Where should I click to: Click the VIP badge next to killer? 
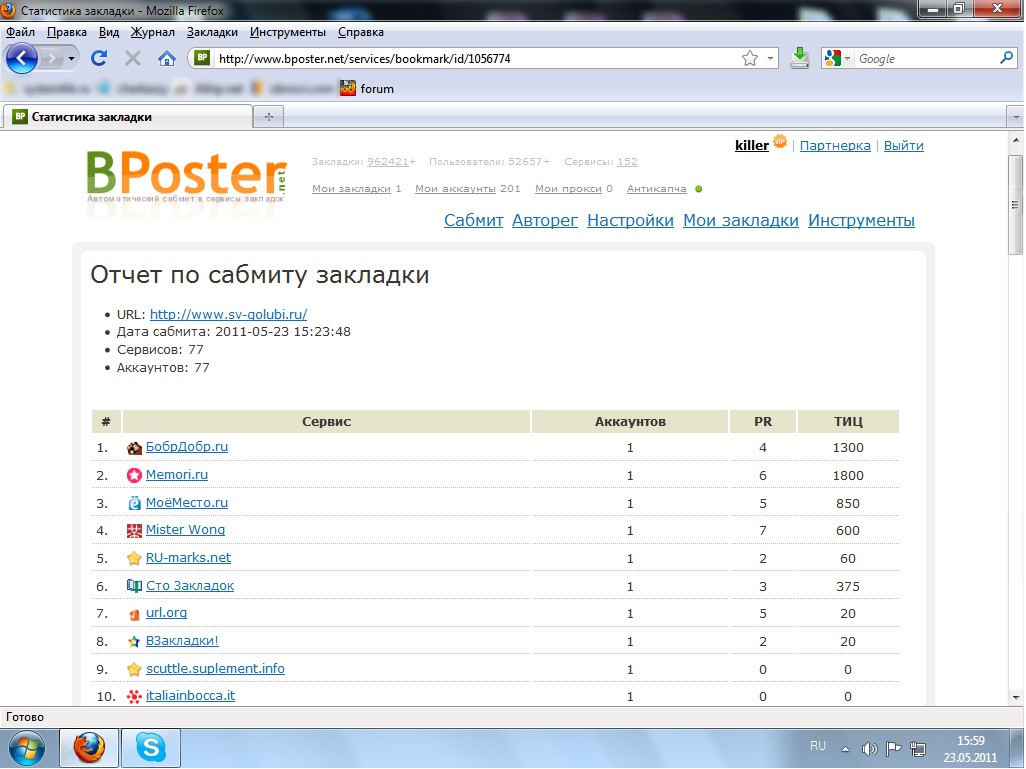tap(779, 141)
